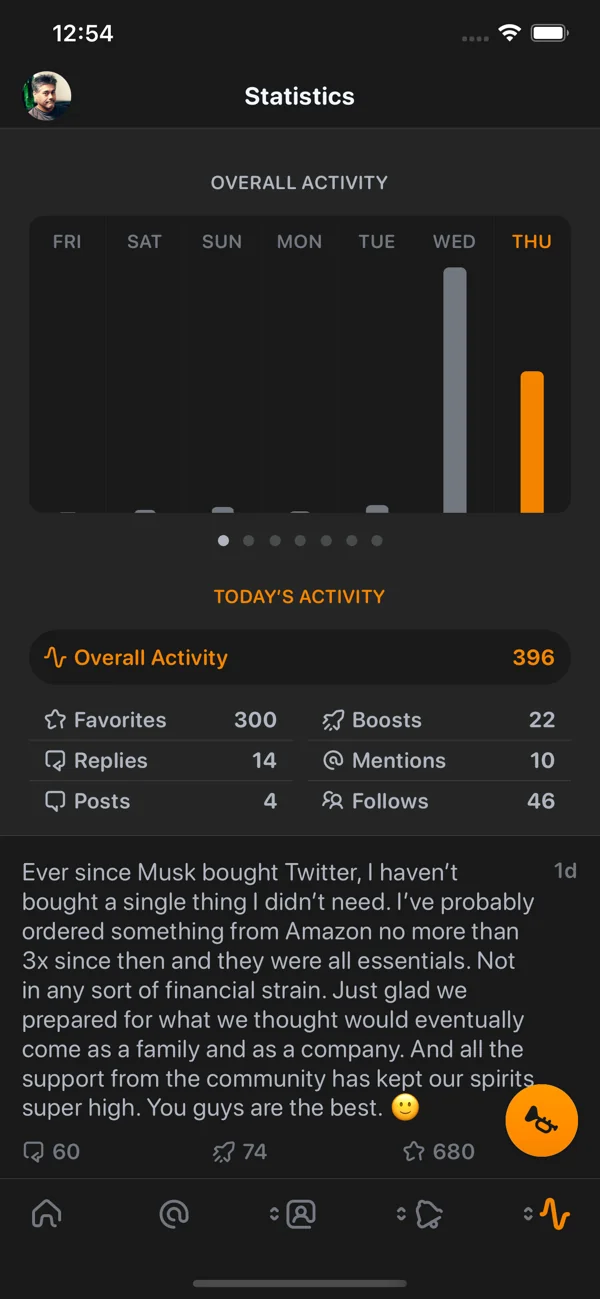Screen dimensions: 600x1299
Task: Tap your profile avatar at top left
Action: (x=48, y=95)
